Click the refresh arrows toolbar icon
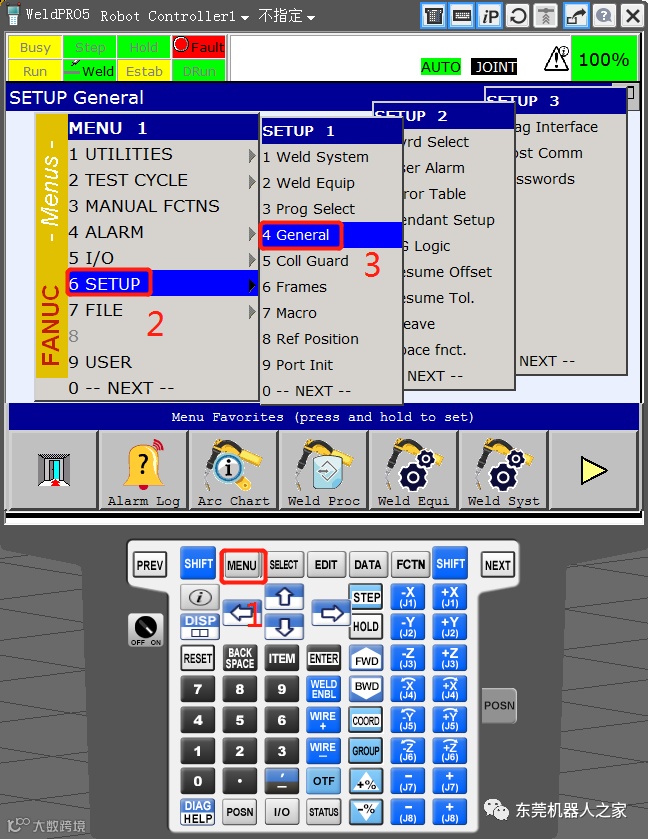Image resolution: width=648 pixels, height=839 pixels. pyautogui.click(x=517, y=16)
